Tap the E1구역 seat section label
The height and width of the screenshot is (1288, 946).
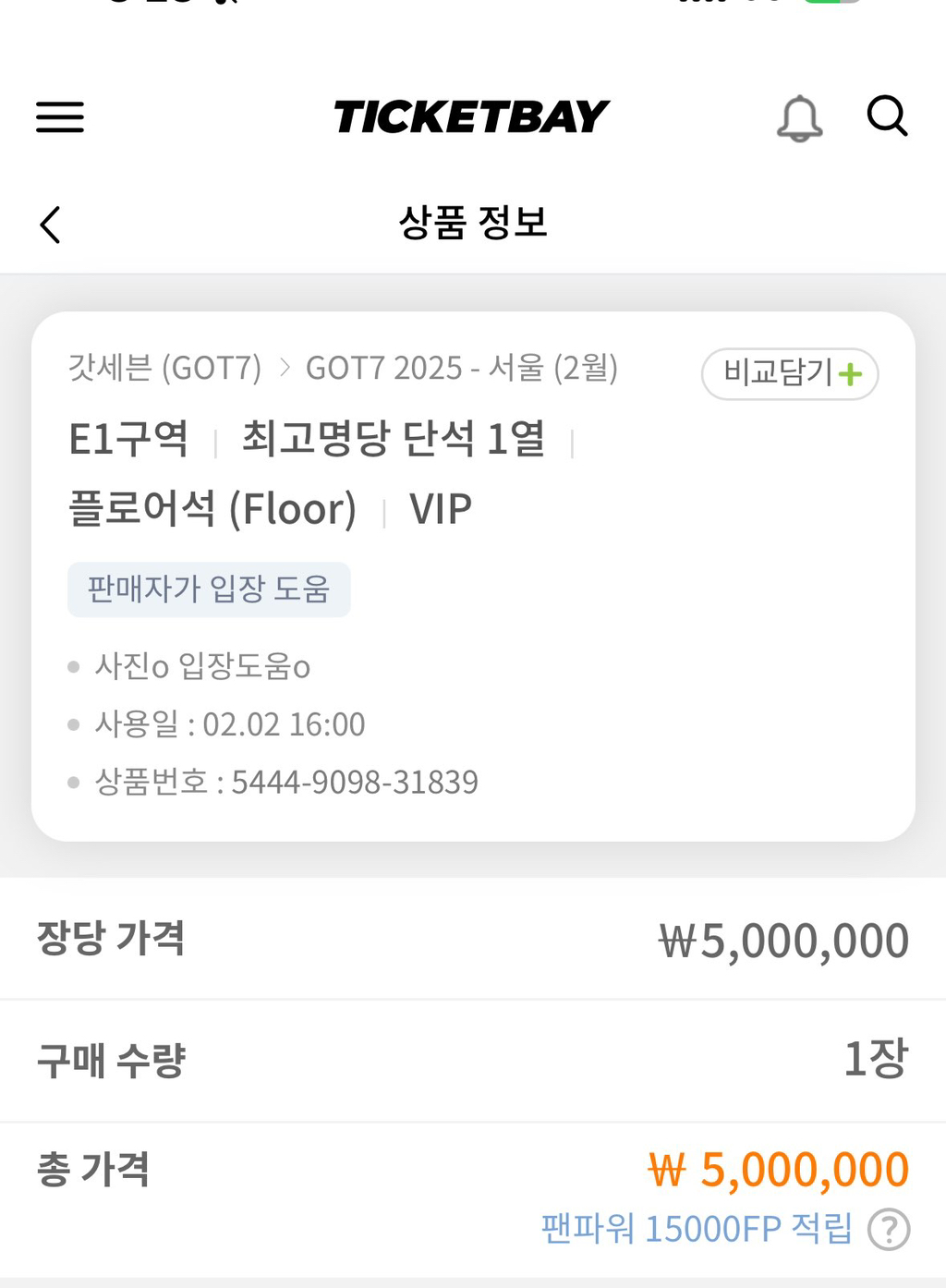(128, 439)
